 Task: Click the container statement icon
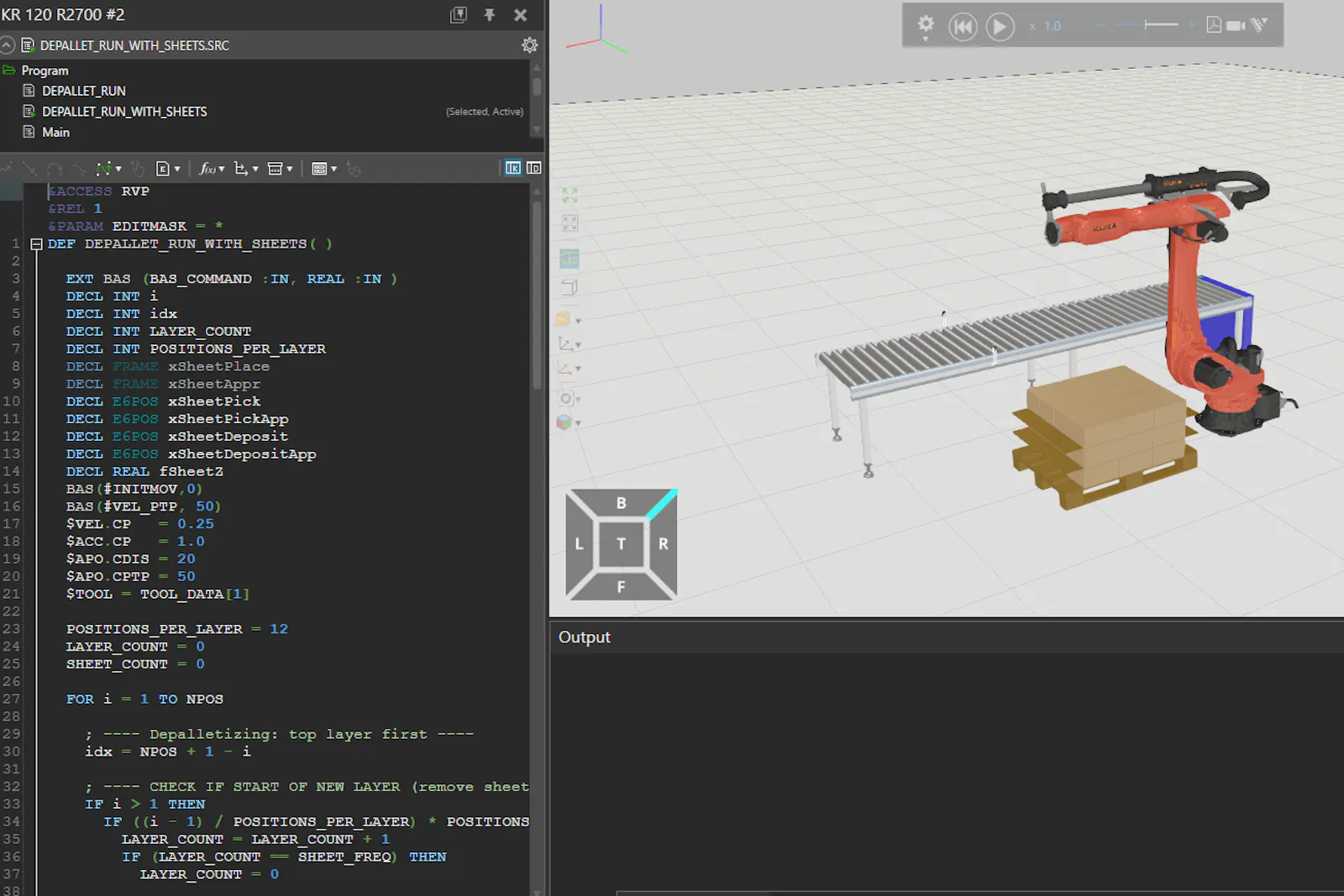coord(275,169)
